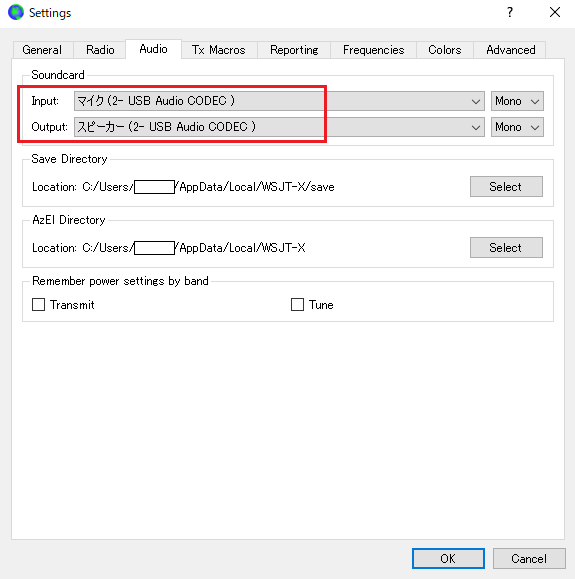The image size is (575, 579).
Task: Open the Input soundcard device dropdown
Action: (x=279, y=101)
